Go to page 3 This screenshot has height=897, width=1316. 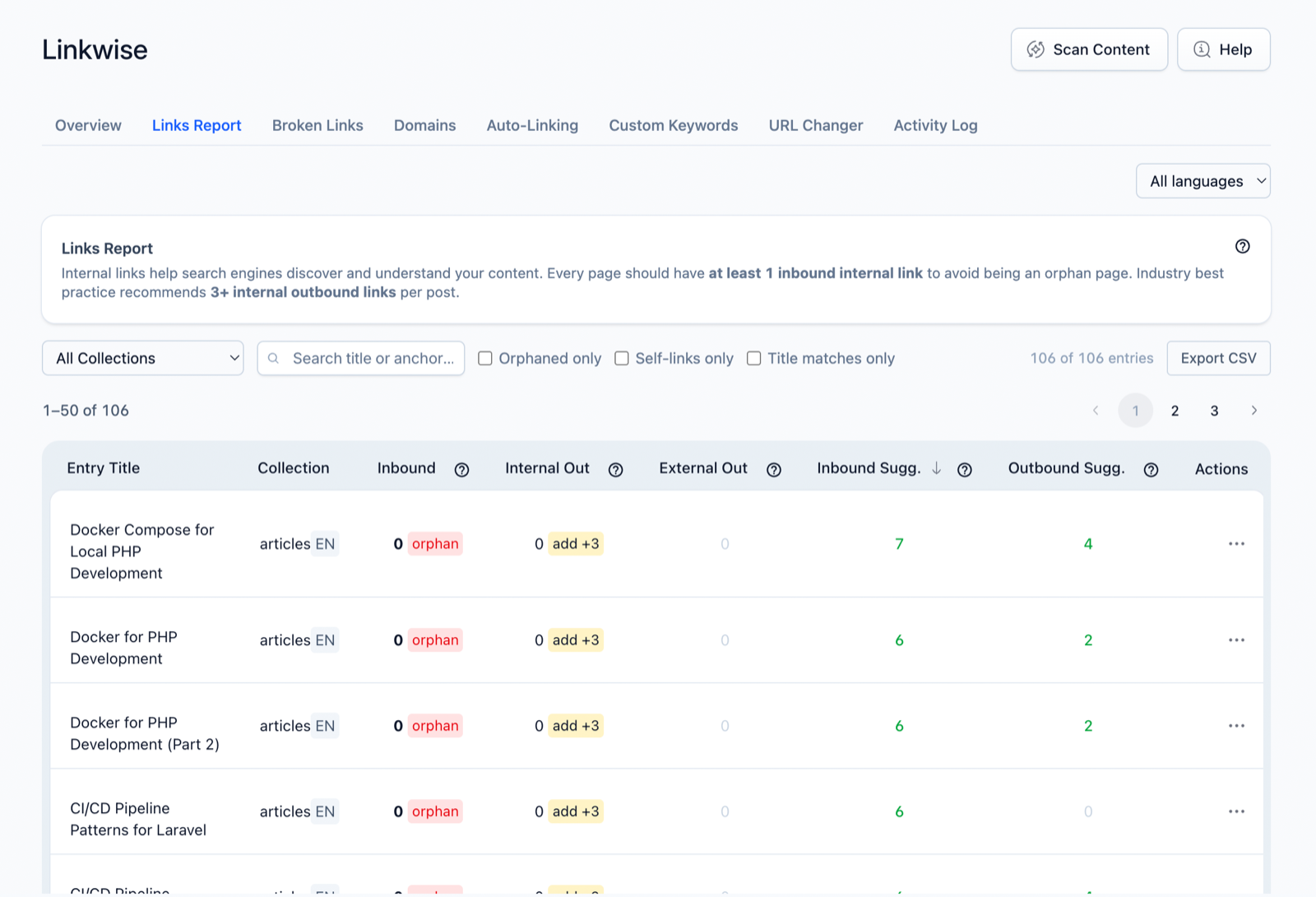tap(1214, 410)
